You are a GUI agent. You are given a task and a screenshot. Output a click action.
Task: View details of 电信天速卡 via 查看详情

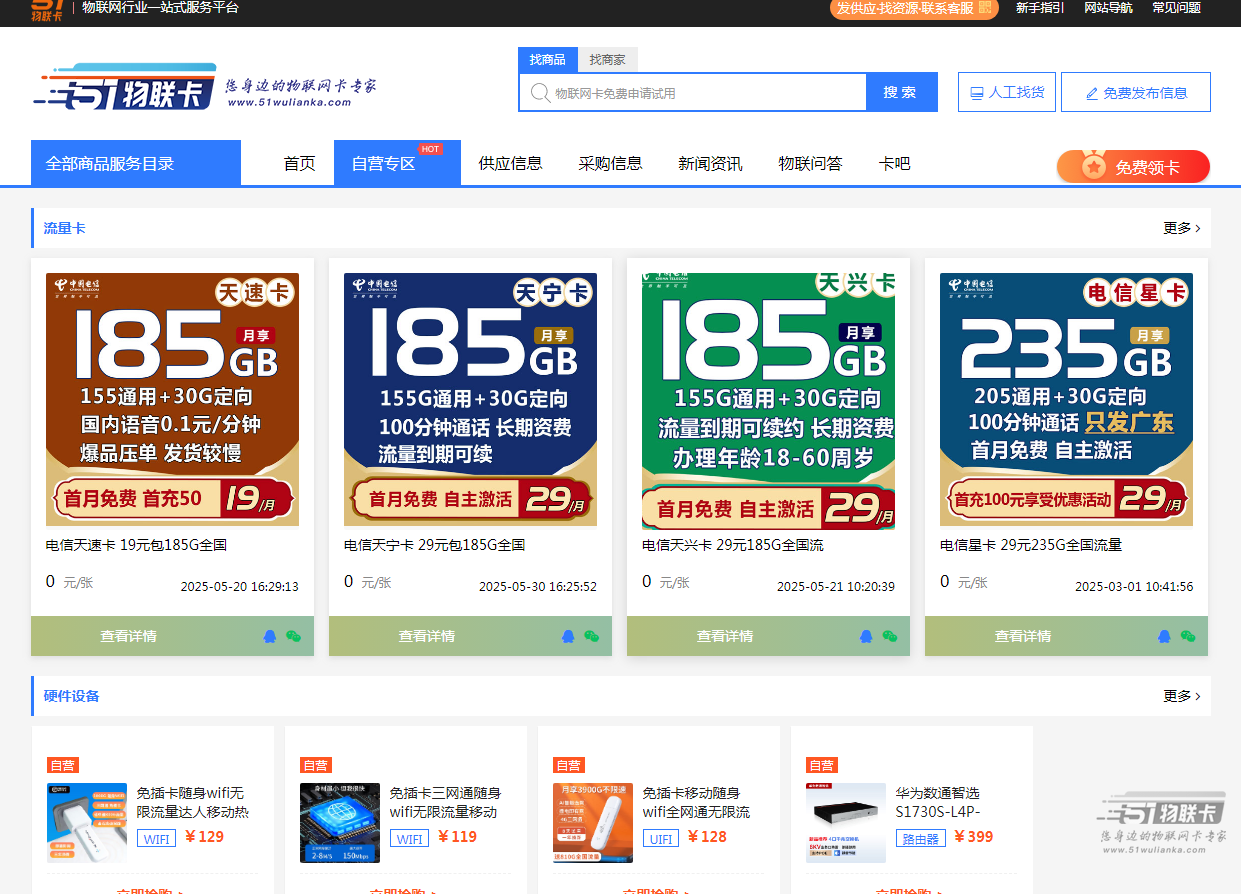click(x=128, y=636)
